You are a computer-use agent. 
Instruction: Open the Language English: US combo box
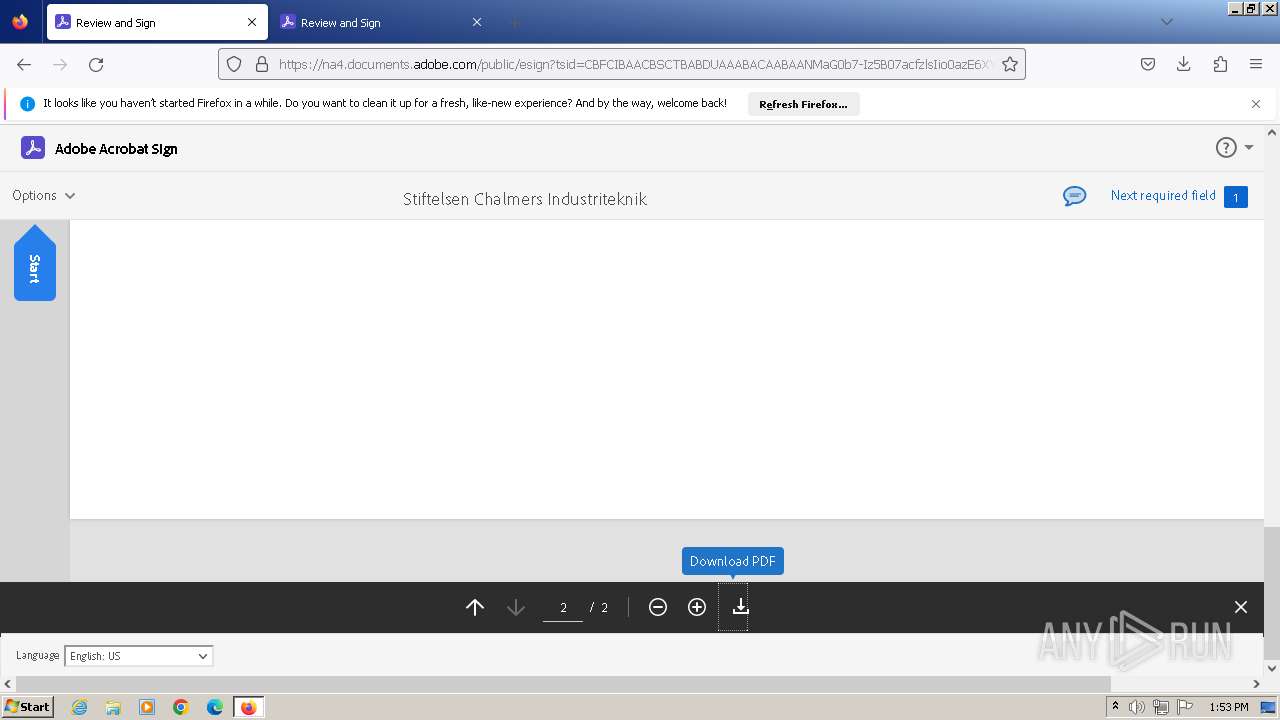coord(139,656)
